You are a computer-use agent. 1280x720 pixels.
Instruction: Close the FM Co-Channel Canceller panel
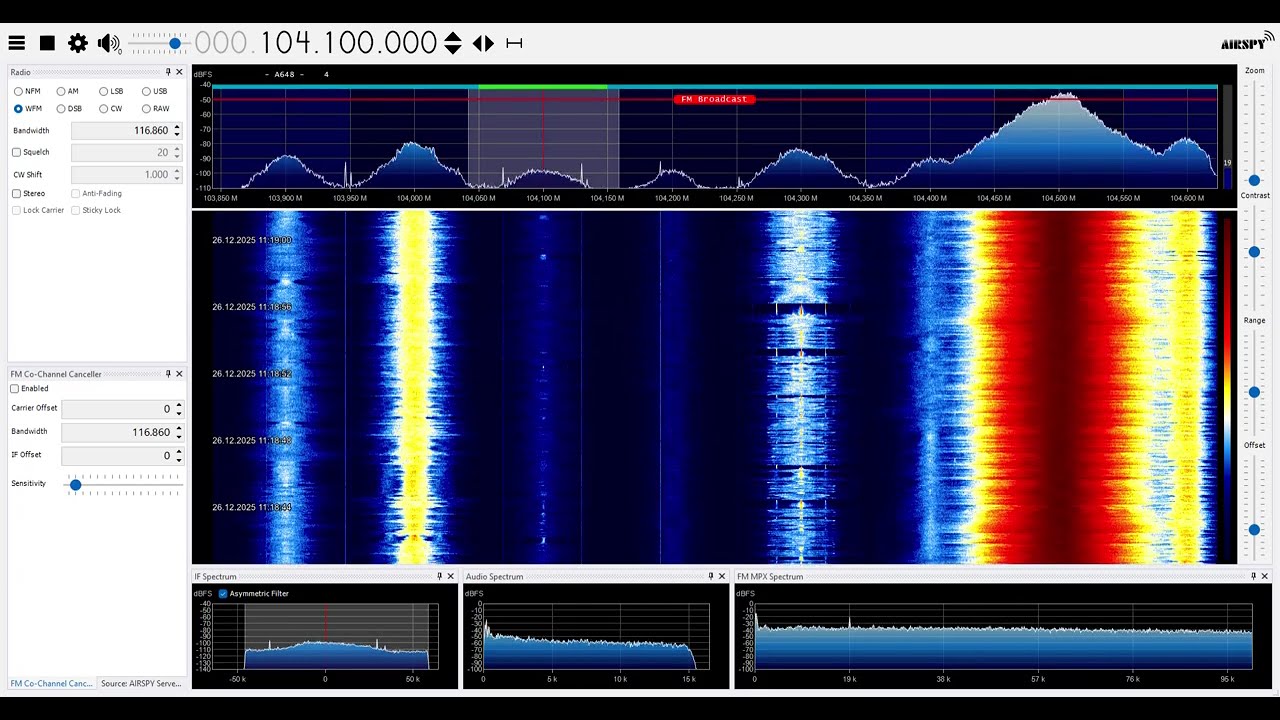[180, 374]
